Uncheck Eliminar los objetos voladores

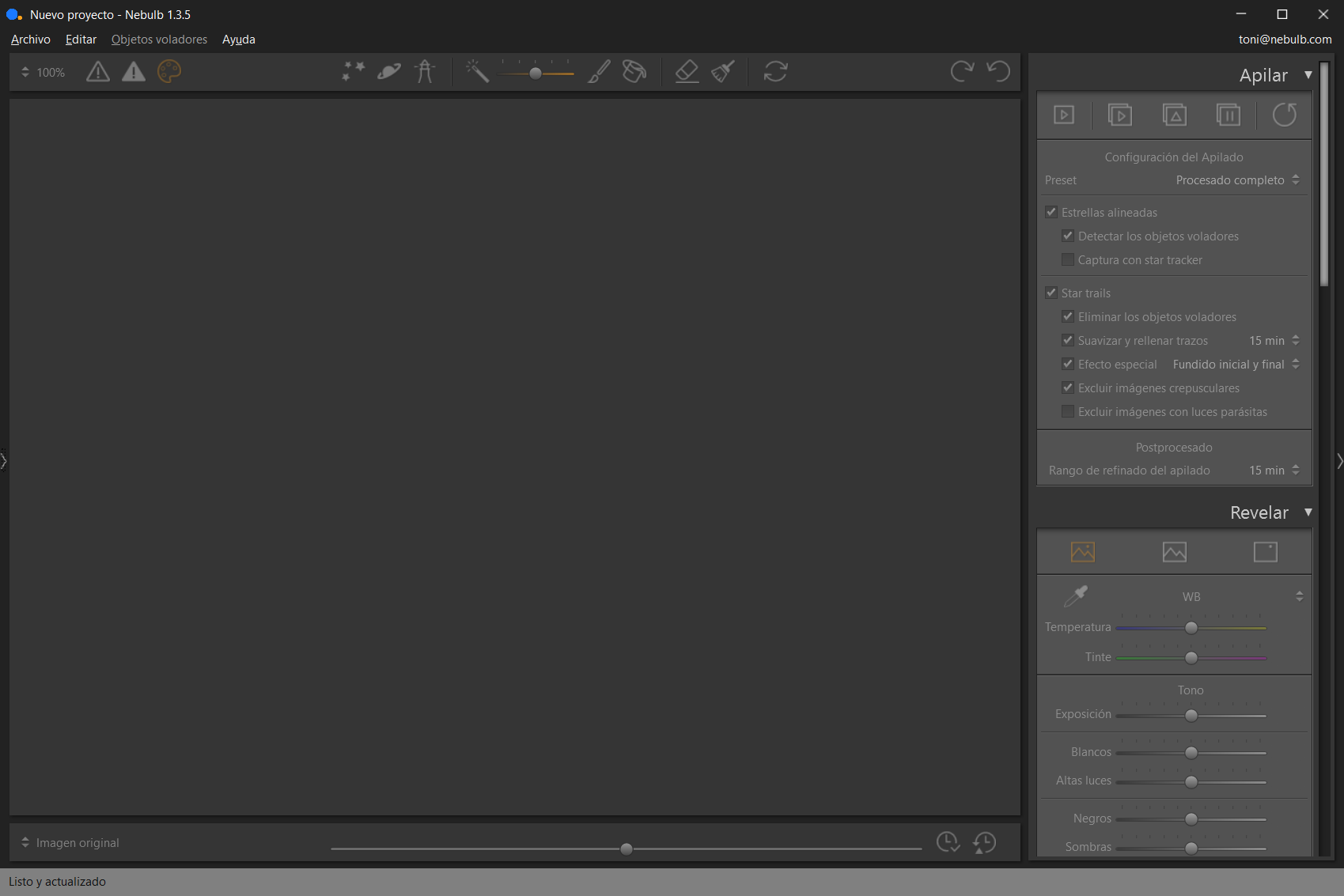coord(1068,316)
